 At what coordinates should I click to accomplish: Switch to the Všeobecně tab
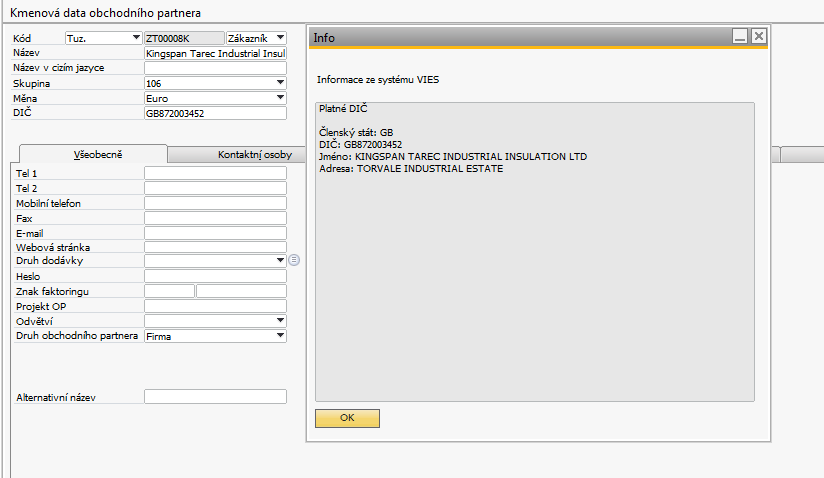(x=94, y=154)
